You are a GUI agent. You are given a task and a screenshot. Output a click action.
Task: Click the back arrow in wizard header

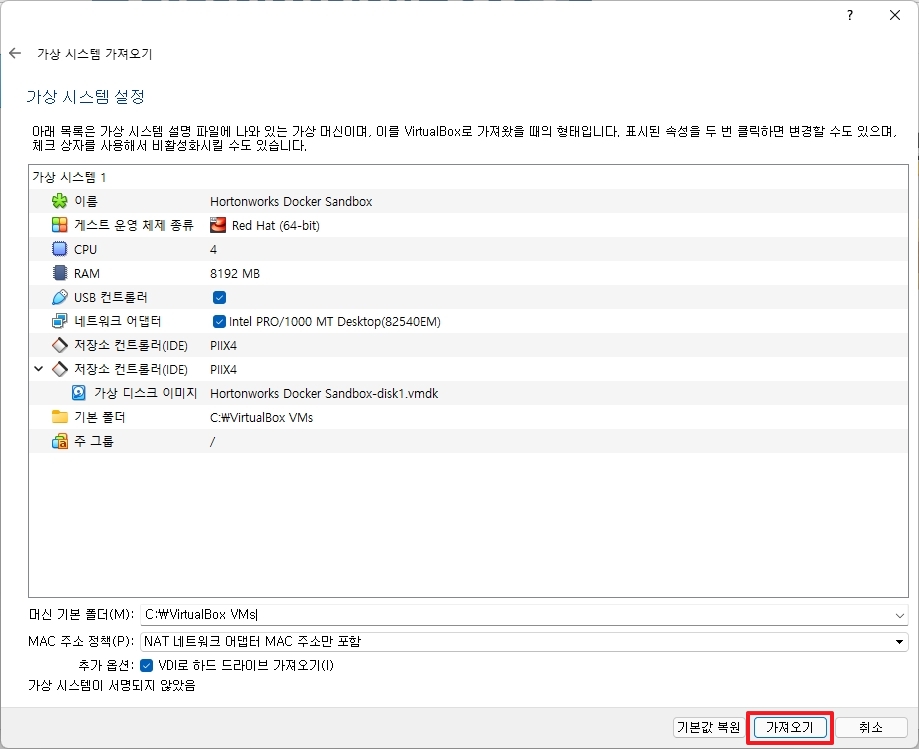[15, 53]
